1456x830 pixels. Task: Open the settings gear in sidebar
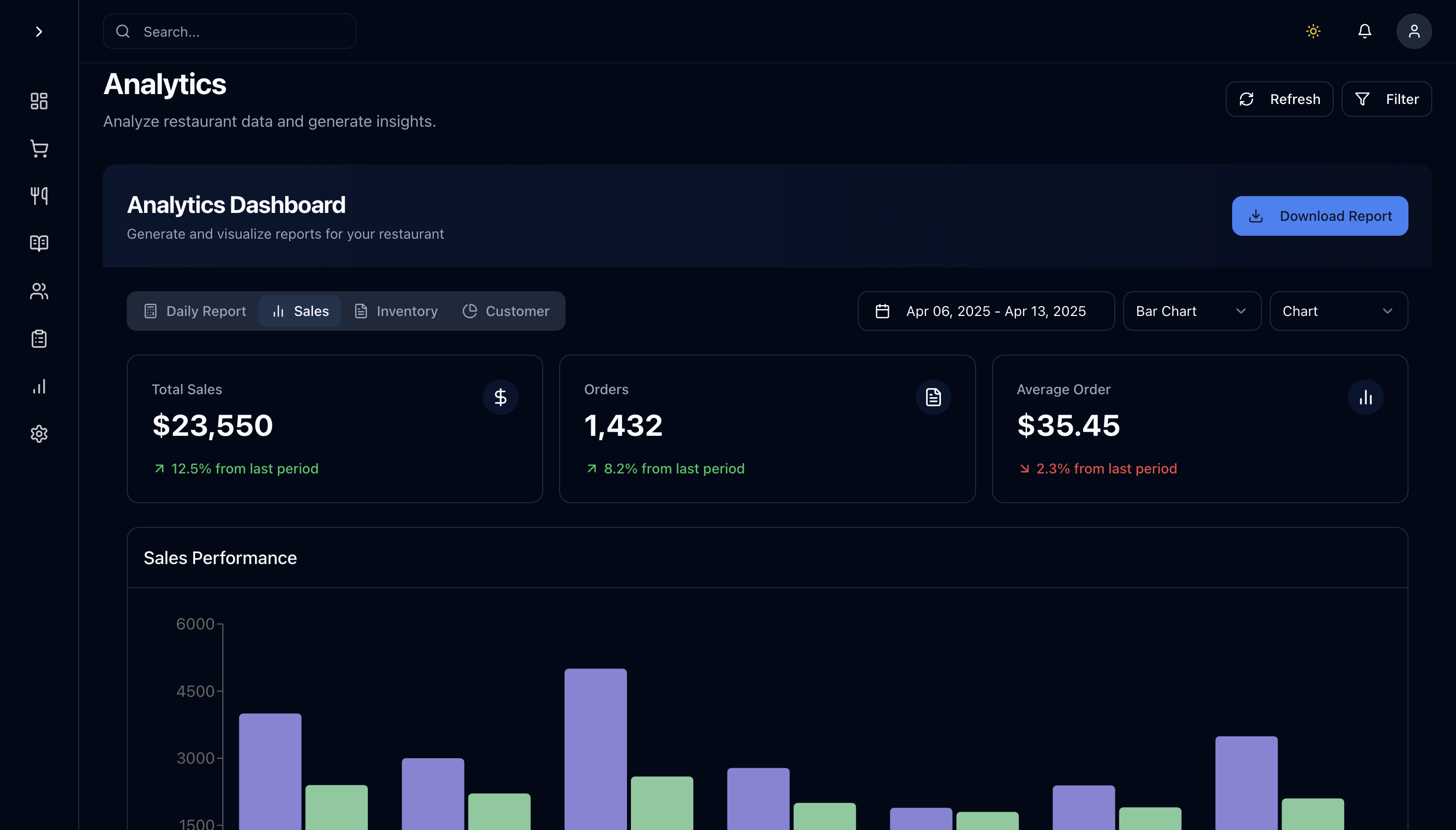[39, 434]
